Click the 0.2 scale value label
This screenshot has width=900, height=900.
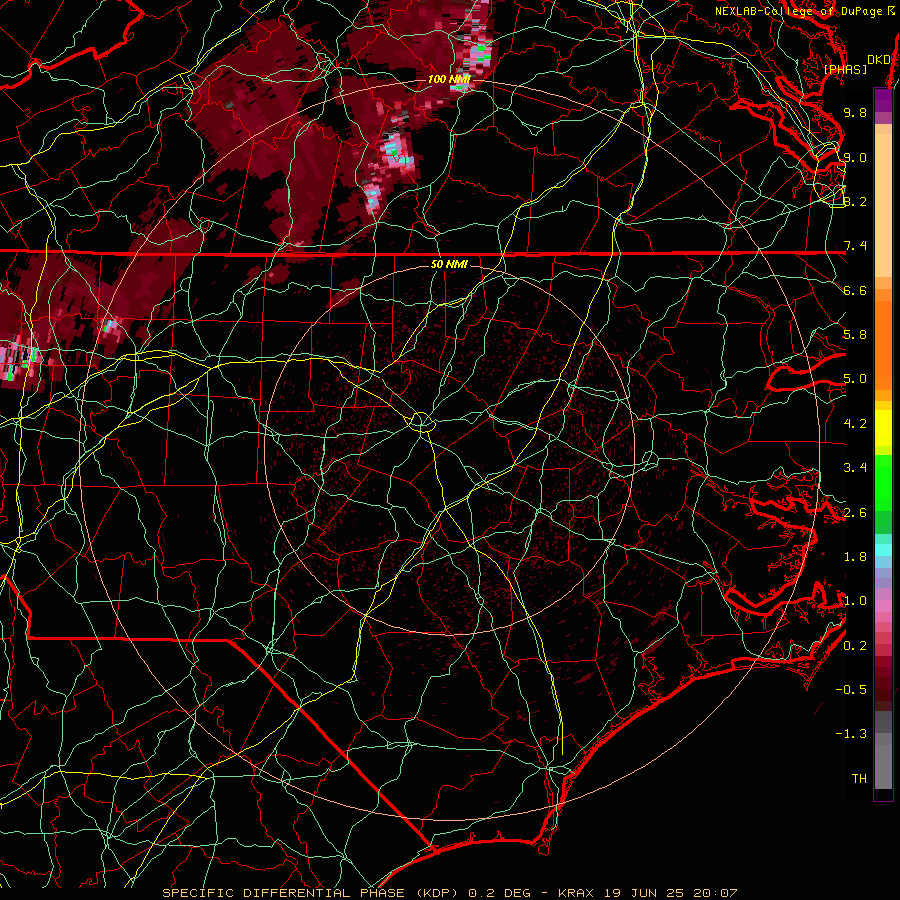(x=855, y=646)
